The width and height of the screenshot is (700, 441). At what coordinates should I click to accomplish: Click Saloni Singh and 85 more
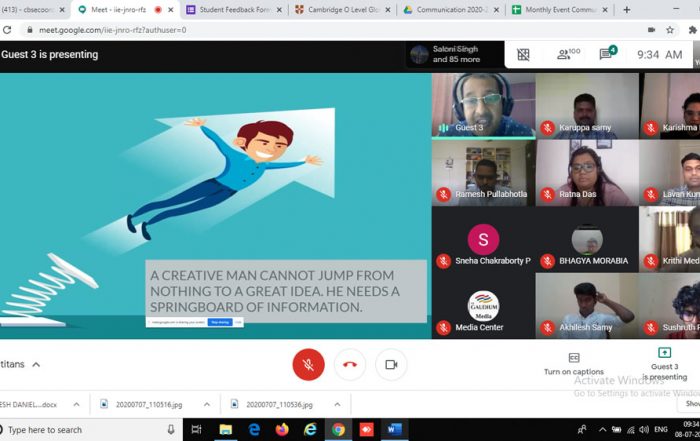click(455, 54)
